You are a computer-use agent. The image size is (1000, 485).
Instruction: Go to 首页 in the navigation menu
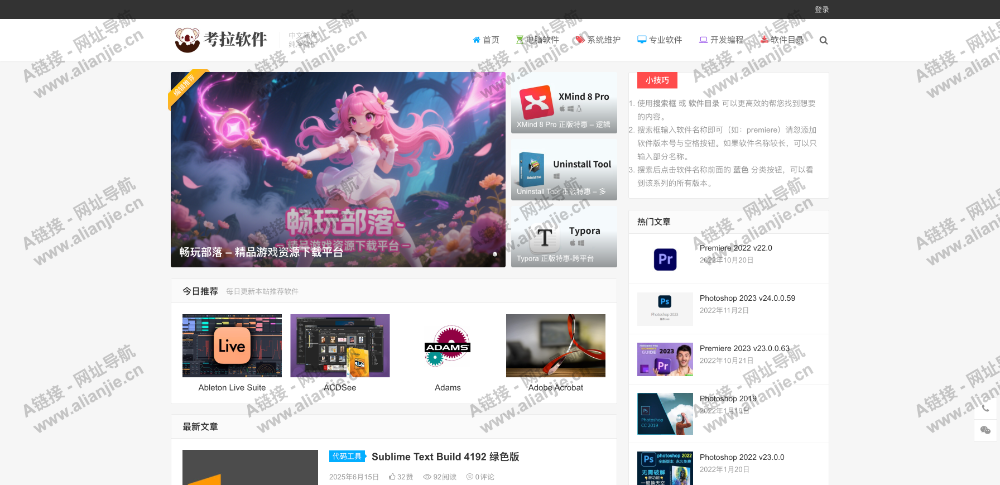(x=491, y=40)
